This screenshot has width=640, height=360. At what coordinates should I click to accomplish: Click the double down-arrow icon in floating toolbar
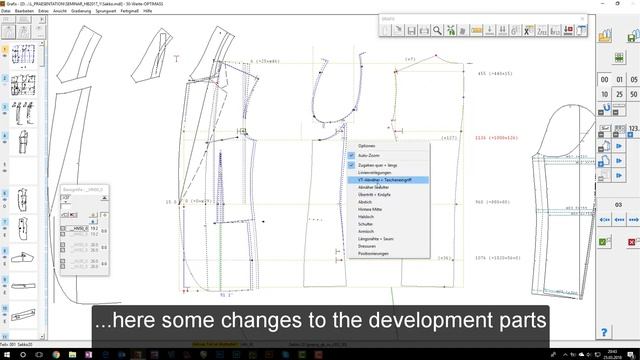[502, 31]
